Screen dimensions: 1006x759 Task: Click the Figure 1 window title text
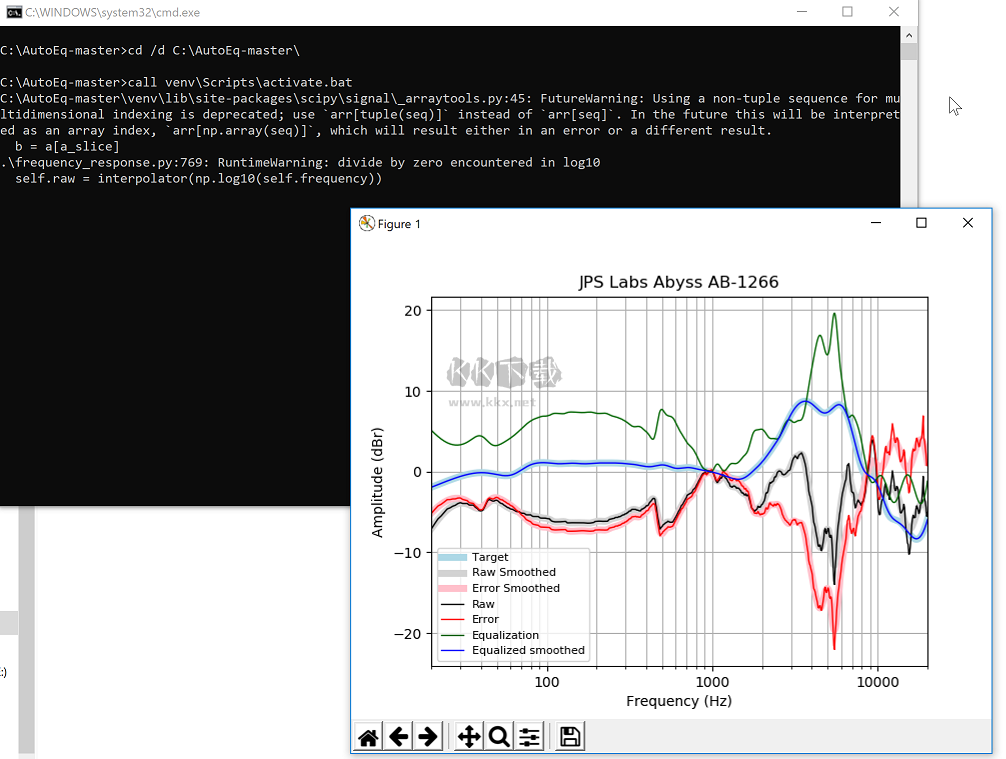399,224
